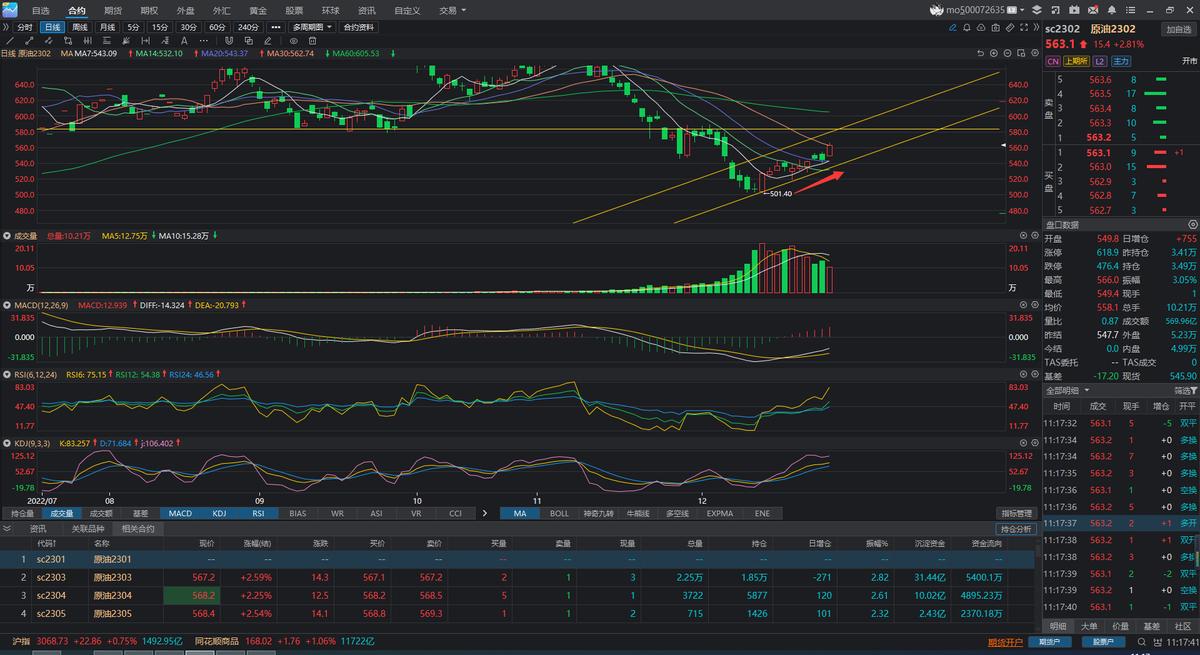Select the magnet snap drawing tool
Screen dimensions: 1200x655
[227, 41]
